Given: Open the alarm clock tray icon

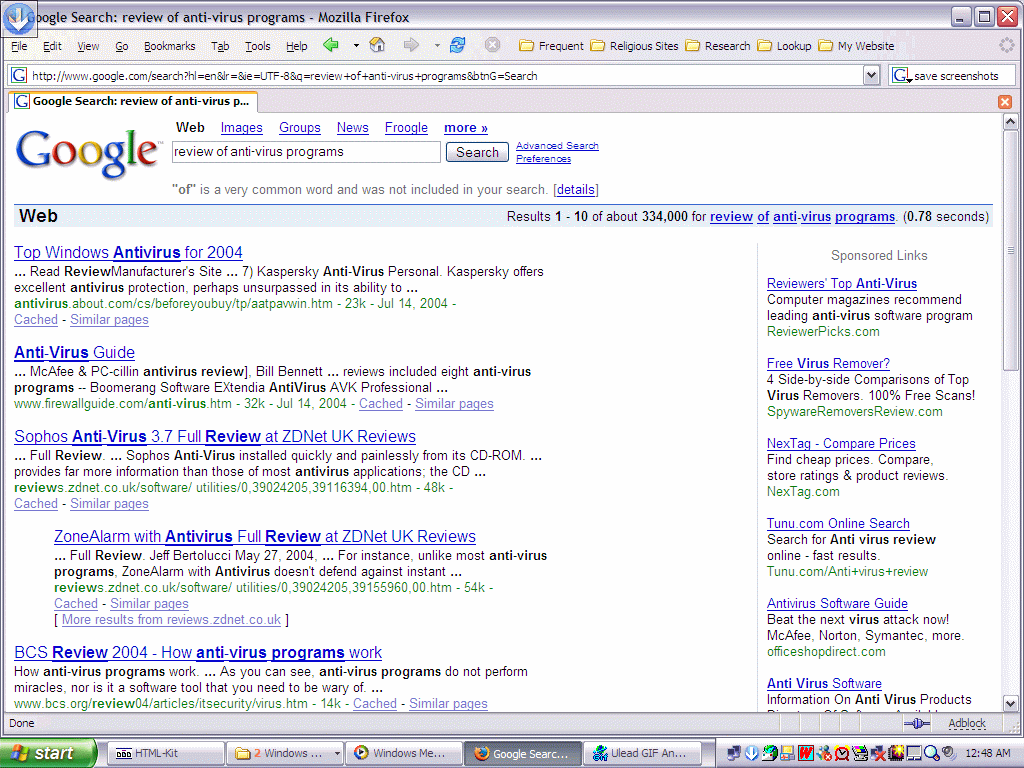Looking at the screenshot, I should 842,753.
